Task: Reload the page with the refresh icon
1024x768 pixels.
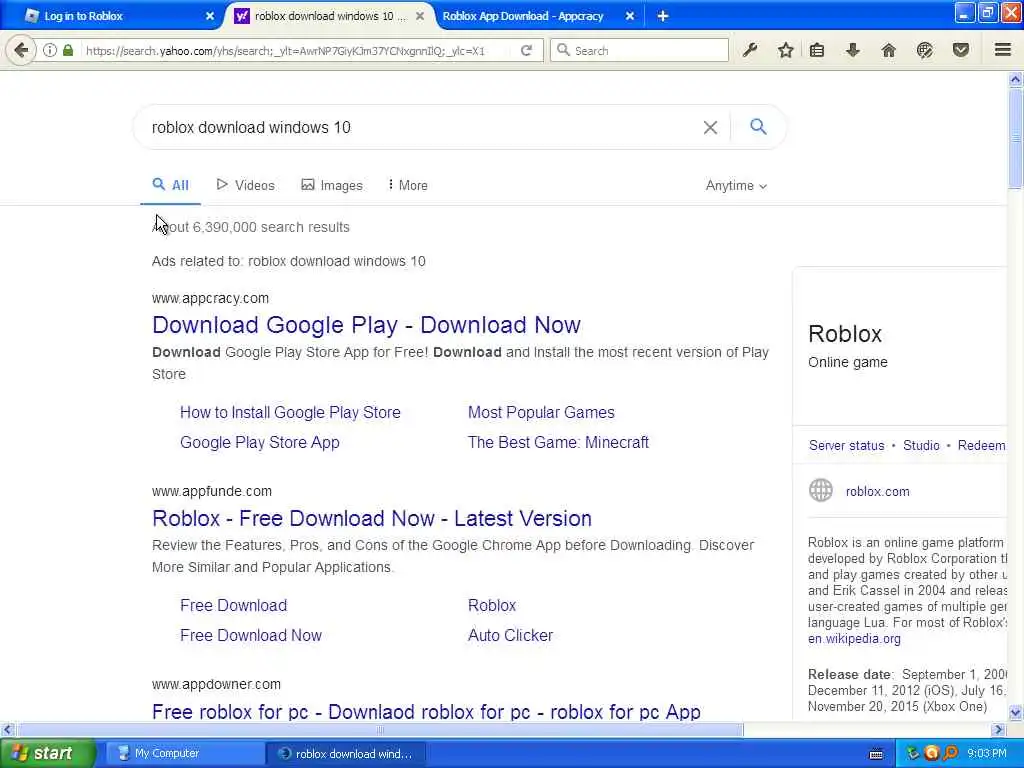Action: point(526,50)
